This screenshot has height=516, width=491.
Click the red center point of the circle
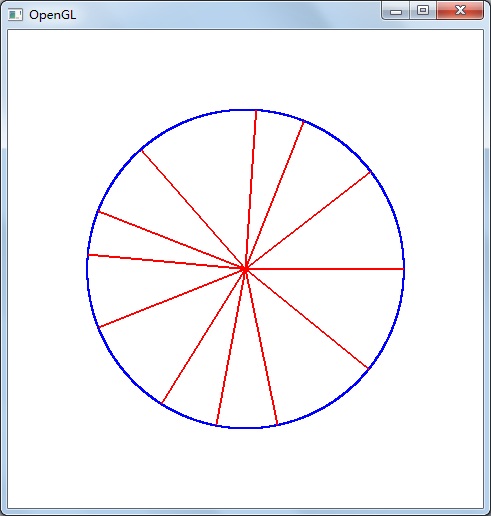click(x=245, y=269)
